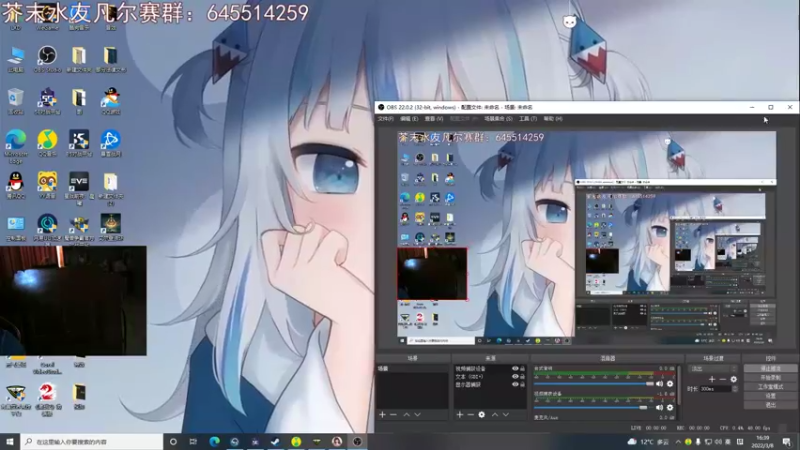Open the Tencent QQ penguin desktop icon
The height and width of the screenshot is (450, 800).
click(15, 185)
